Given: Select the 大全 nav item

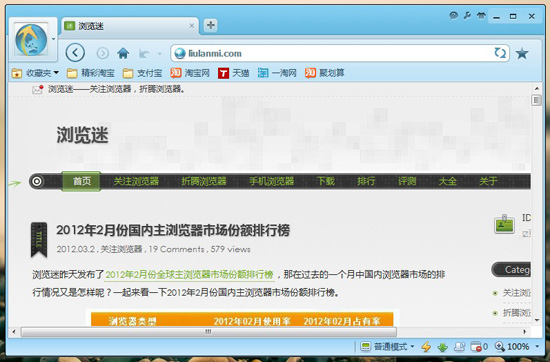Looking at the screenshot, I should (x=448, y=181).
